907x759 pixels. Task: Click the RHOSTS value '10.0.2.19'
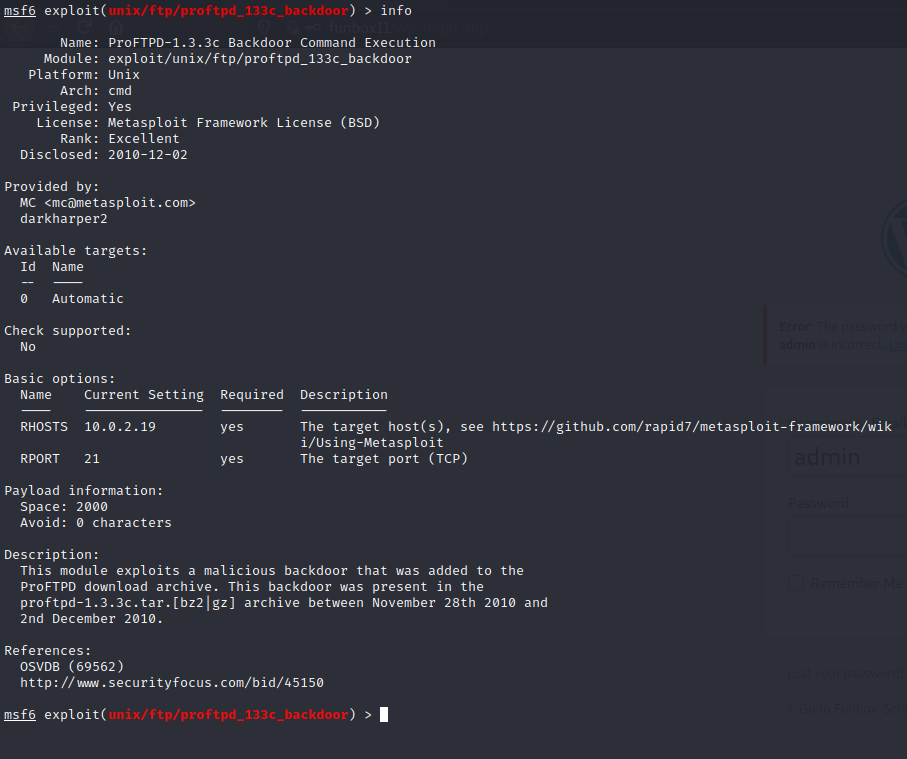[x=120, y=427]
